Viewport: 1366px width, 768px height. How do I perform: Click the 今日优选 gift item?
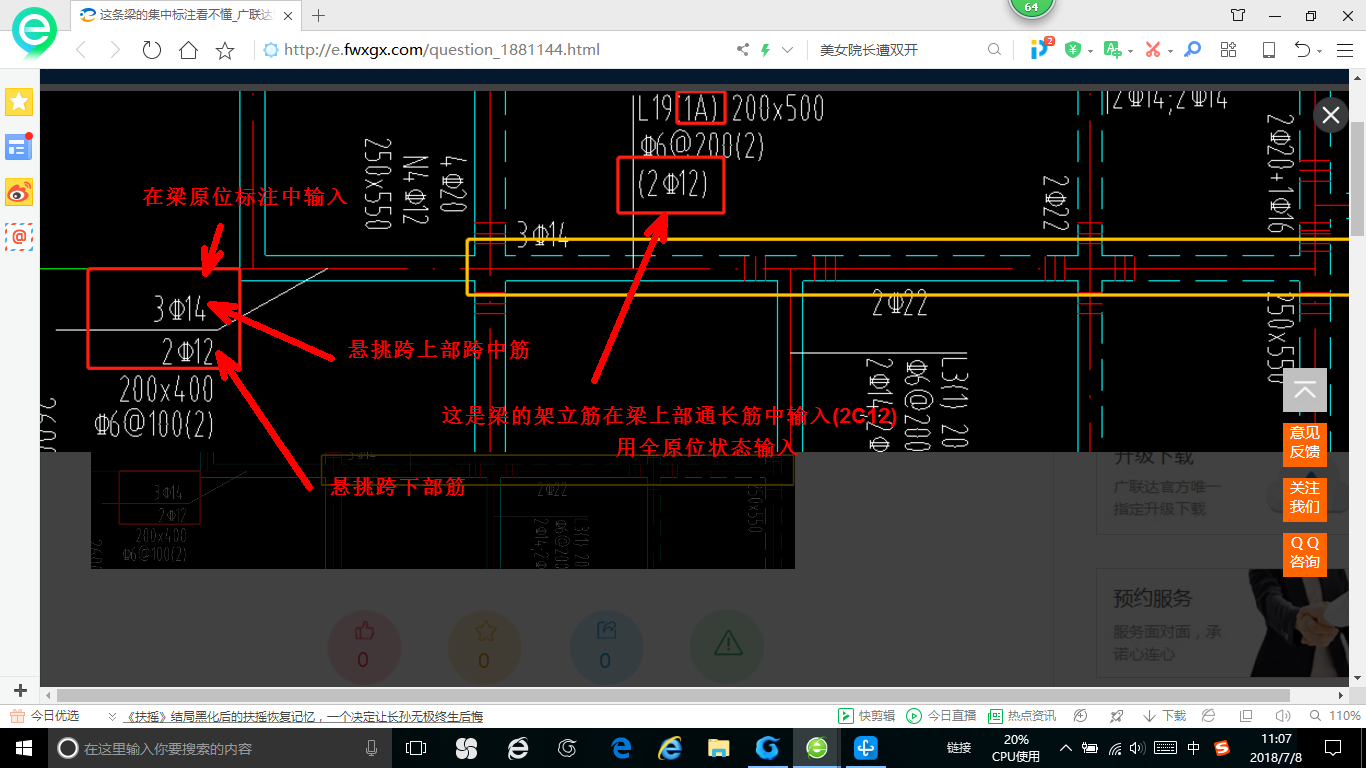click(45, 716)
